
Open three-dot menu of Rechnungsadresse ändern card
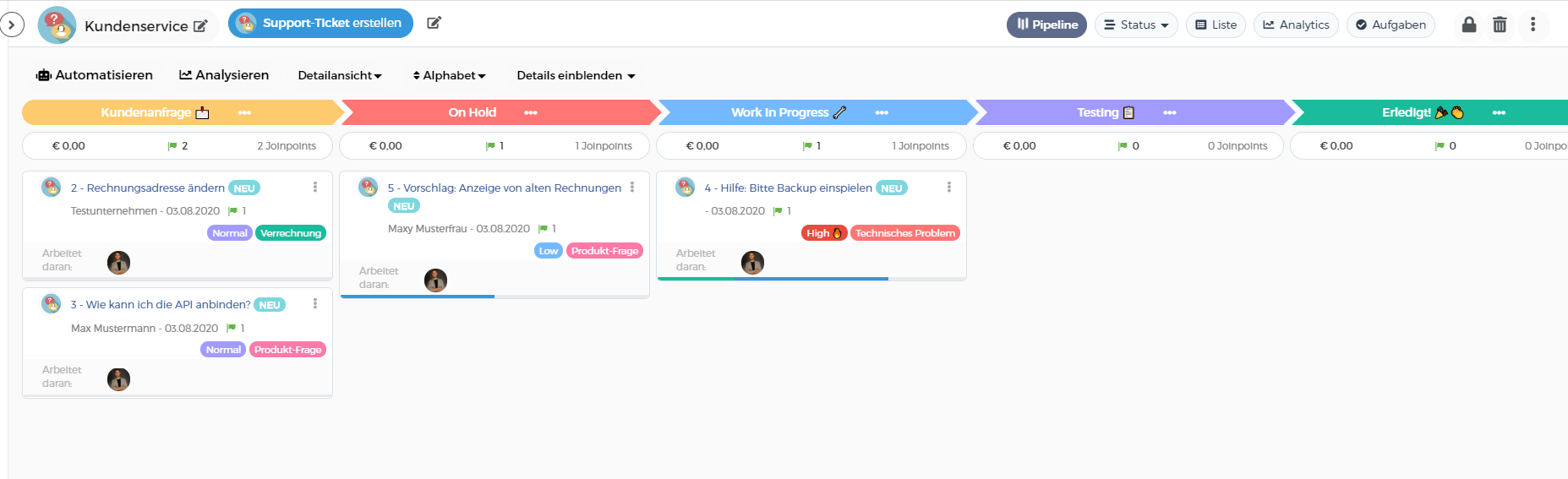click(x=315, y=187)
